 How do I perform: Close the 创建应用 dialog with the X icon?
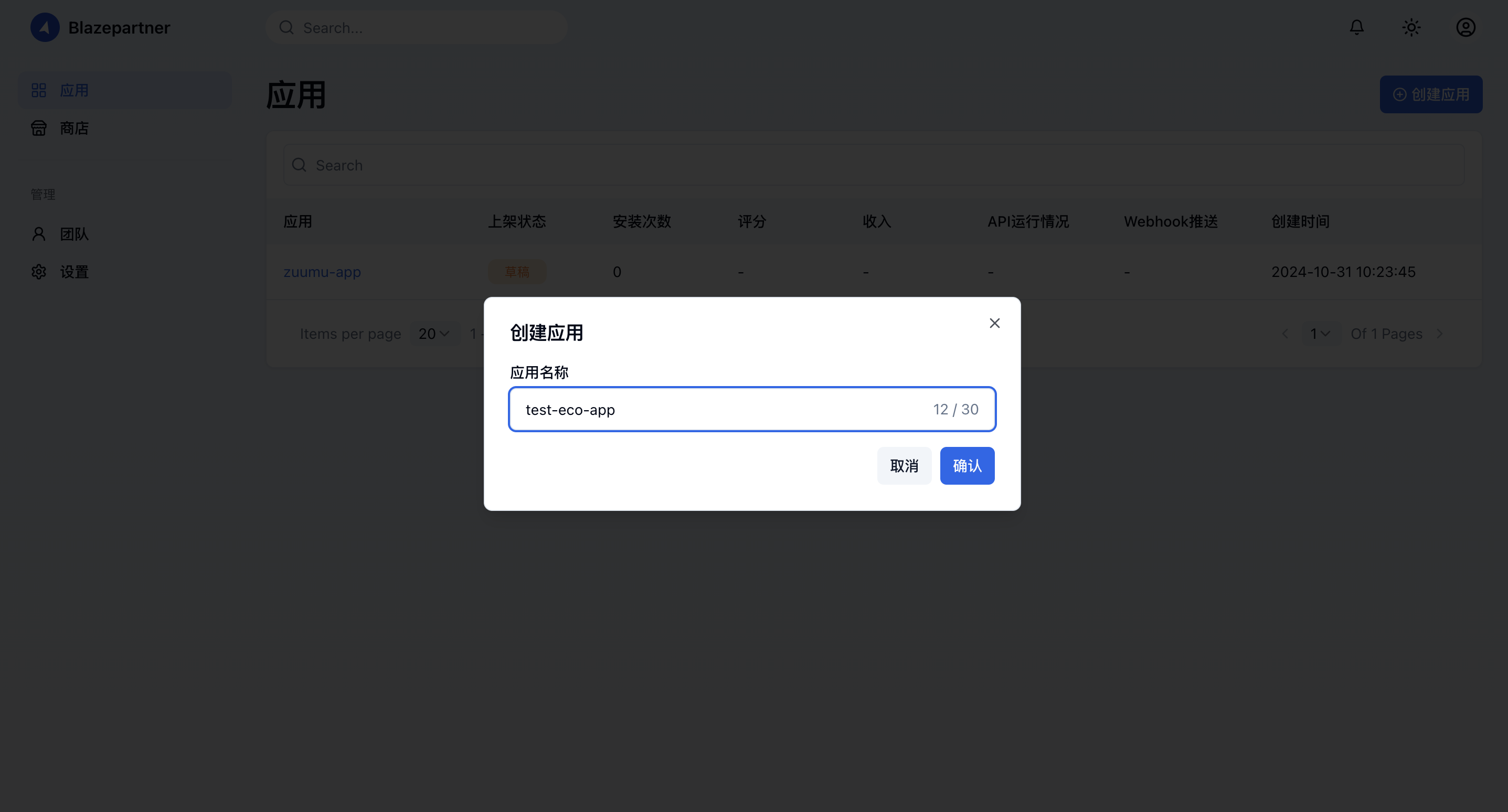coord(994,323)
